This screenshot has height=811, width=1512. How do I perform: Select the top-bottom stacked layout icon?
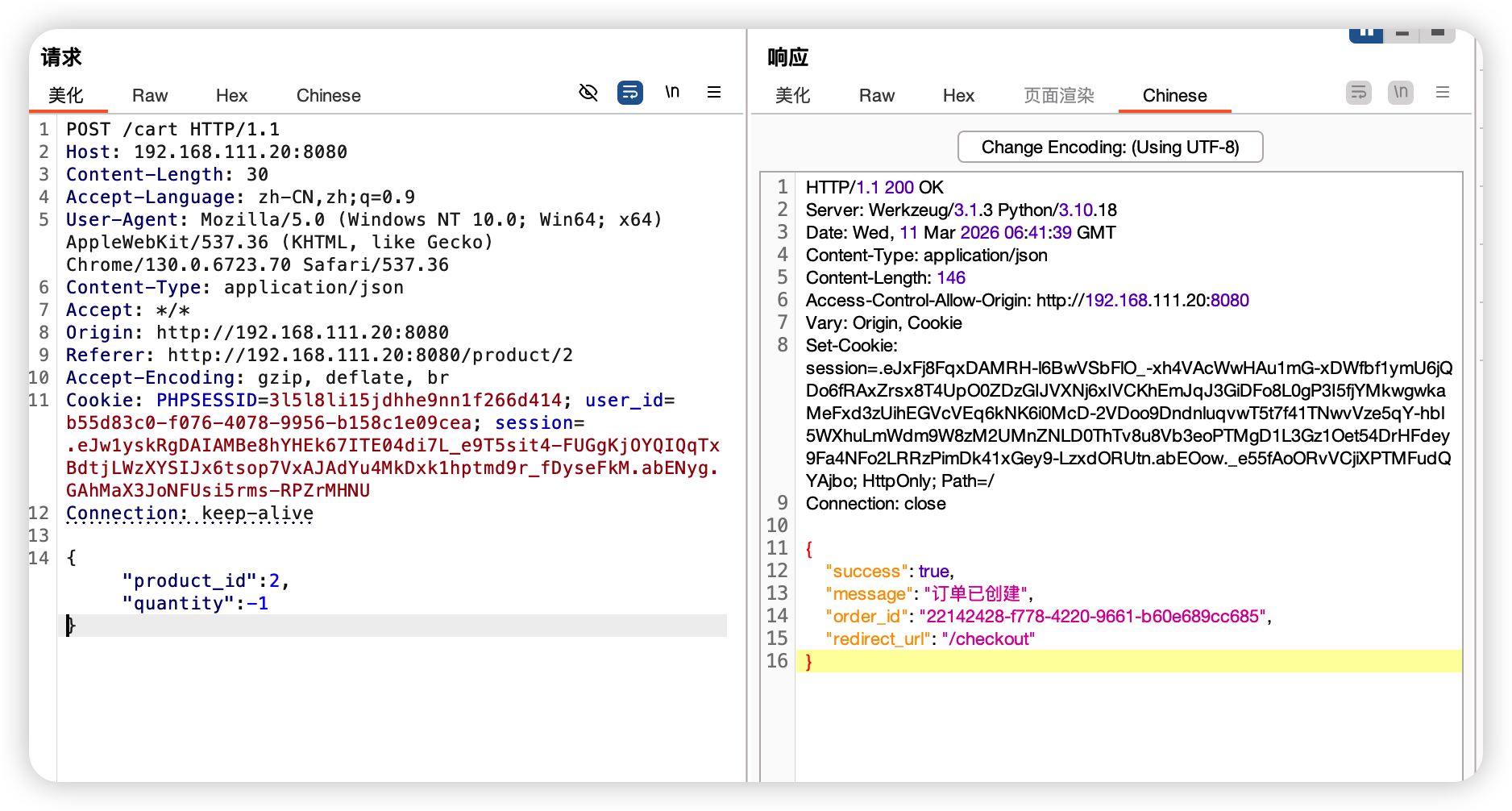click(1402, 34)
